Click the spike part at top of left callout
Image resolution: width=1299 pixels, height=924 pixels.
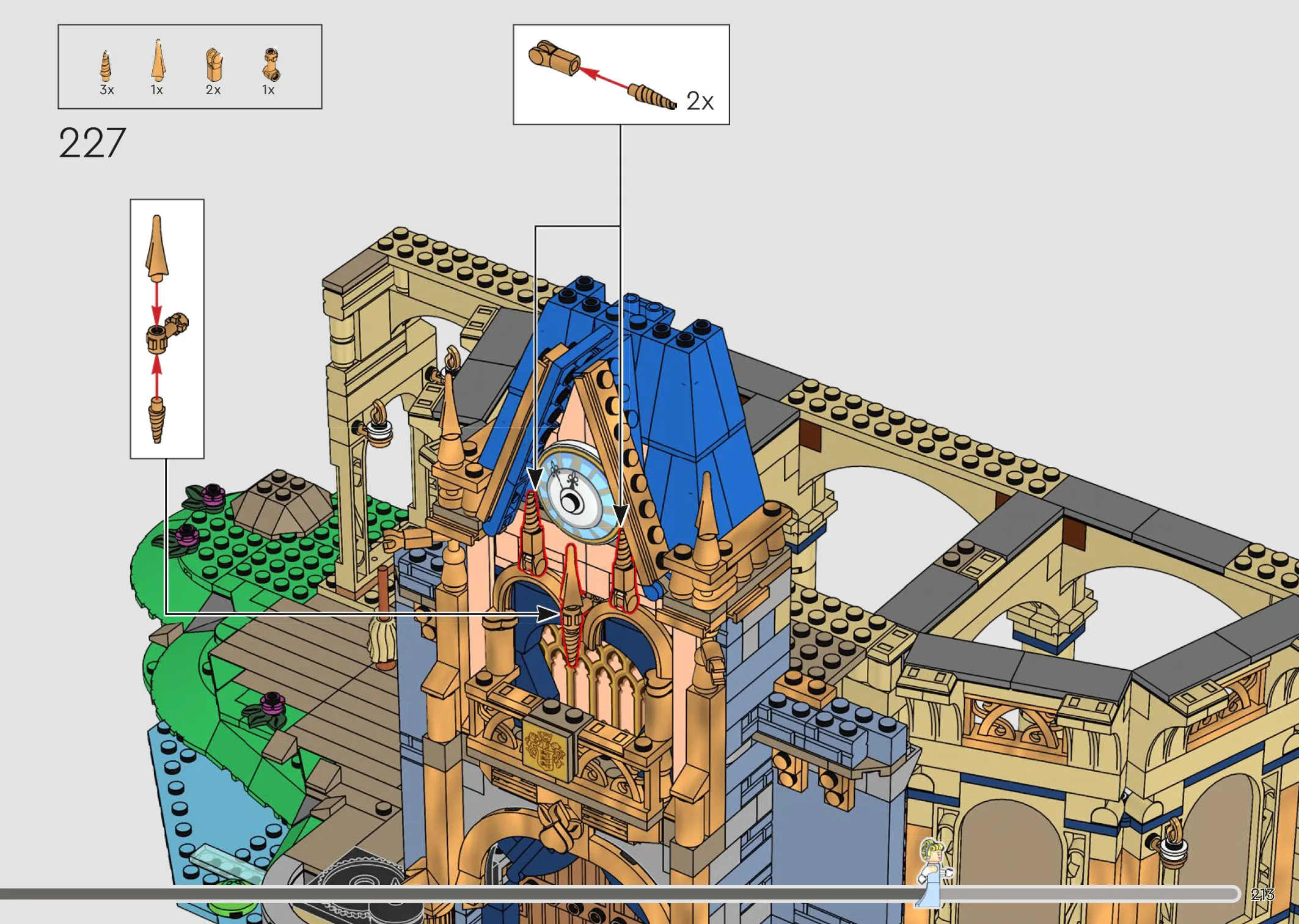tap(156, 248)
